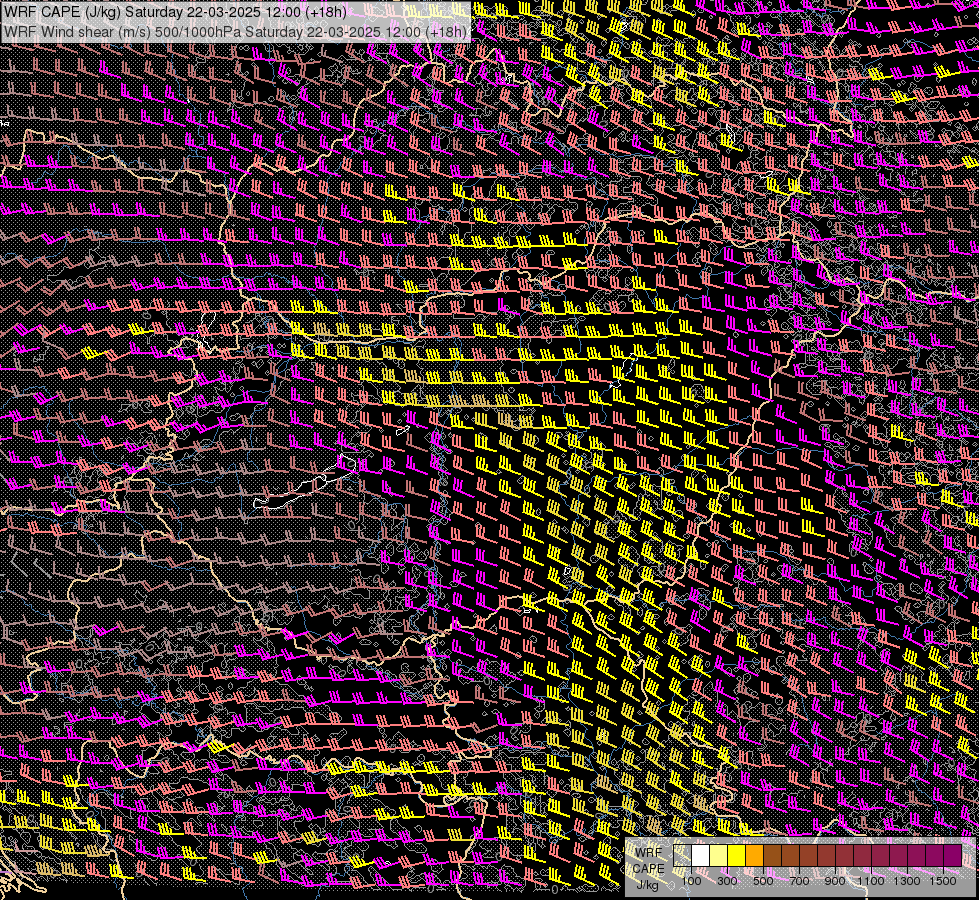The image size is (979, 900).
Task: Select the 'WRF Wind shear (m/s)' title line
Action: 235,31
